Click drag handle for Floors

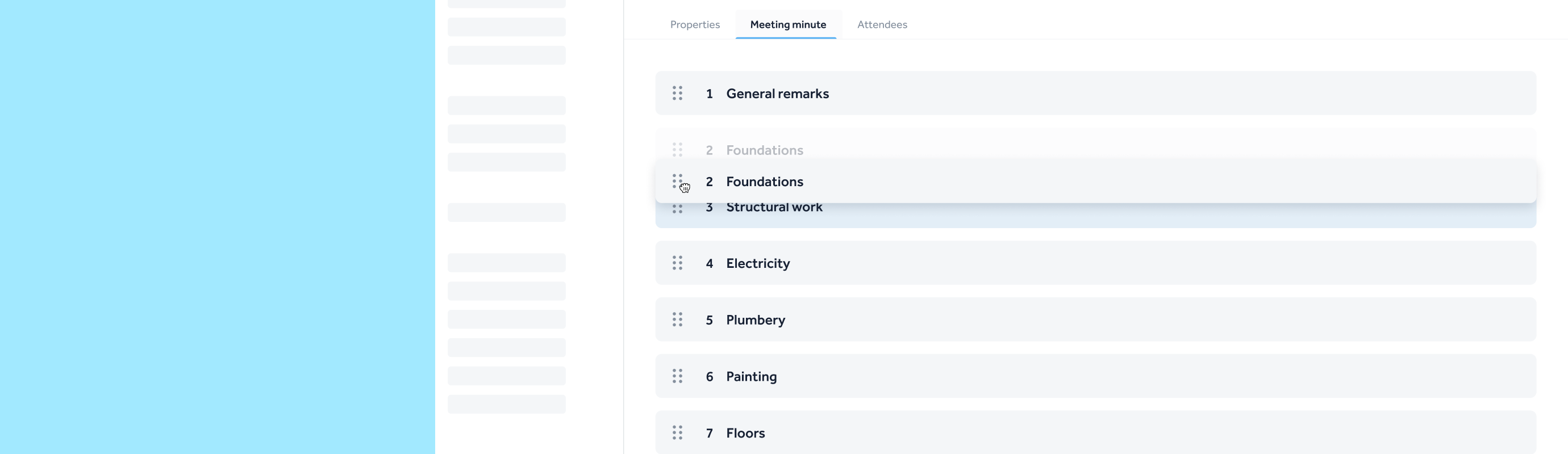[x=677, y=433]
